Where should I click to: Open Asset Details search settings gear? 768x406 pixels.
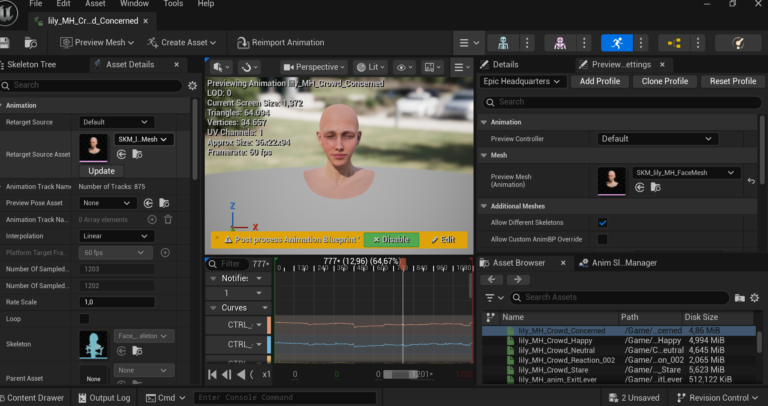coord(192,86)
